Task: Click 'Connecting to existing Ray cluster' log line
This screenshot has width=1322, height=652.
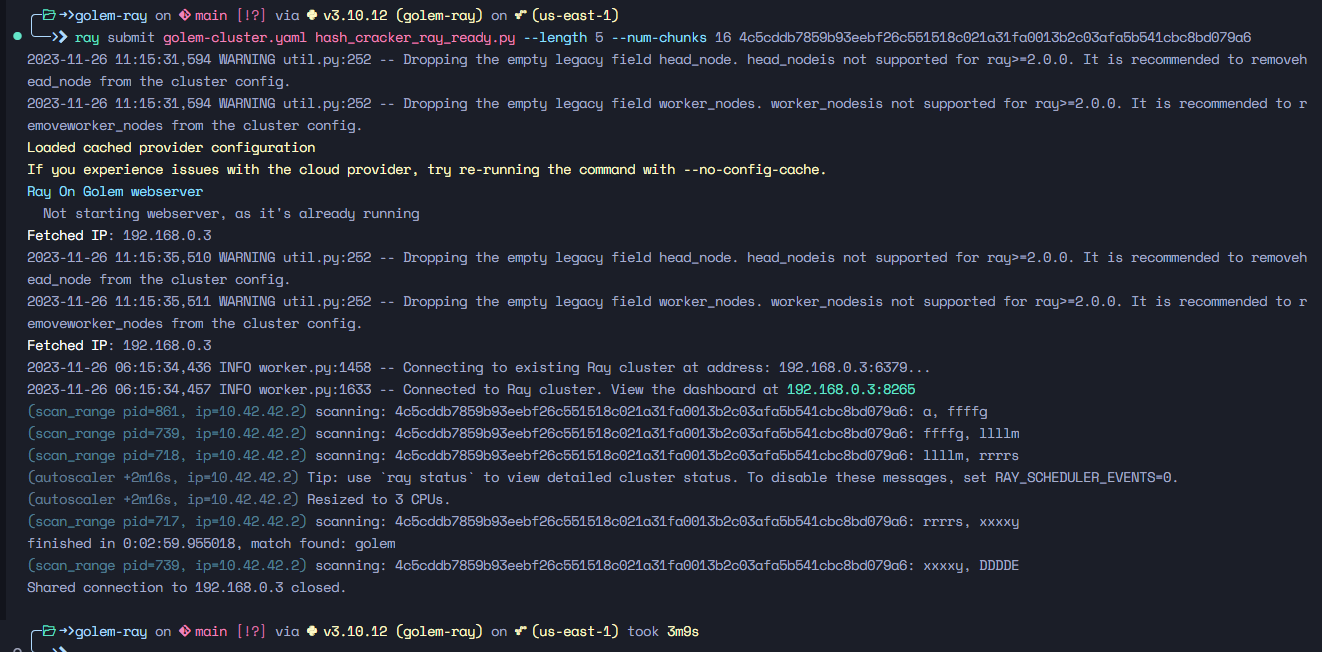Action: [479, 368]
